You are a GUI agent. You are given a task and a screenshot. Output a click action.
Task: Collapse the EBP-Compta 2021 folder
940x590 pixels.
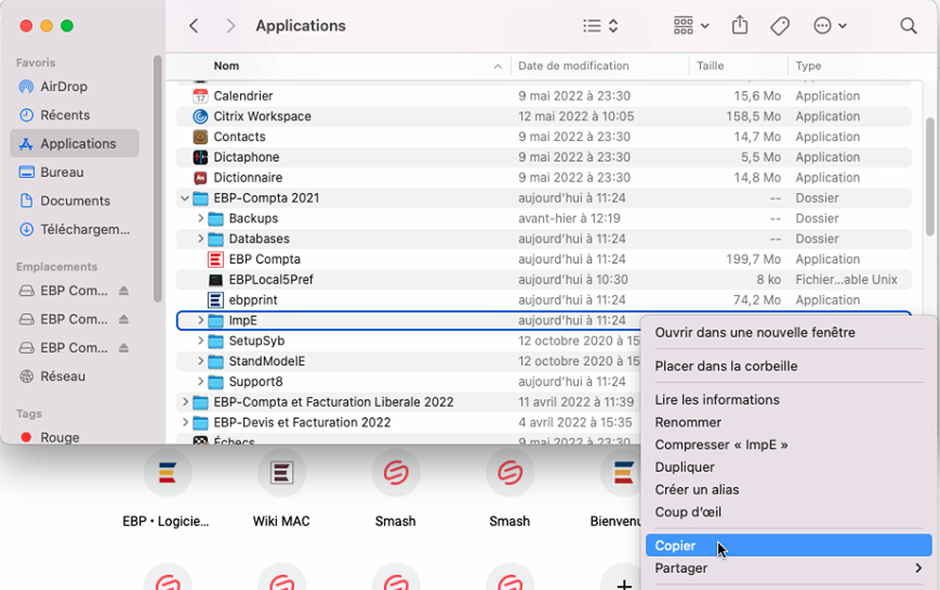[x=185, y=198]
